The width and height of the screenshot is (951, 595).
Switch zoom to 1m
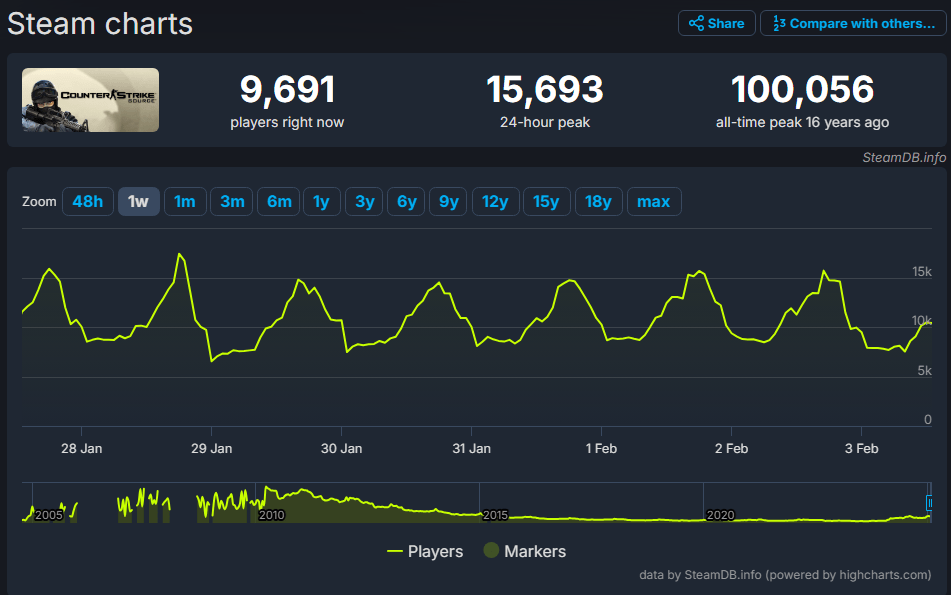coord(185,201)
